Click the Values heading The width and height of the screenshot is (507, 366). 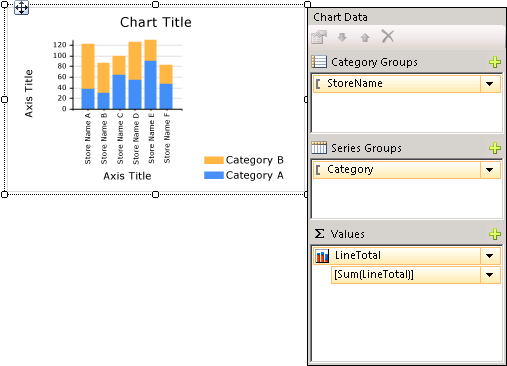click(347, 234)
